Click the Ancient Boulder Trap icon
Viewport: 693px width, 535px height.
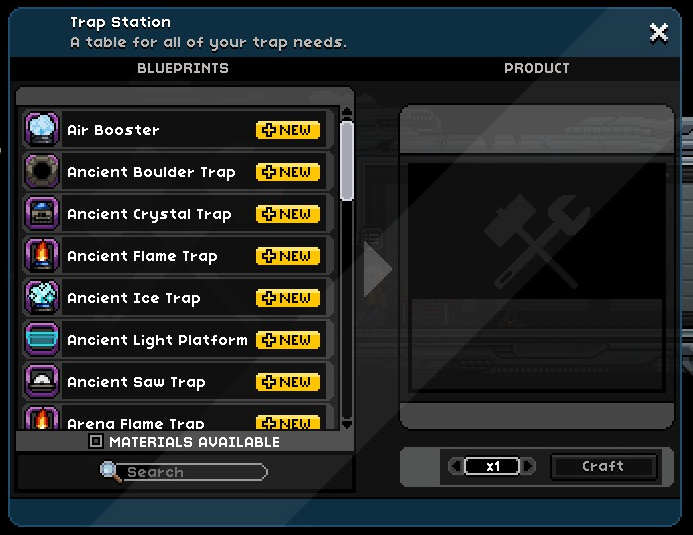(x=42, y=172)
